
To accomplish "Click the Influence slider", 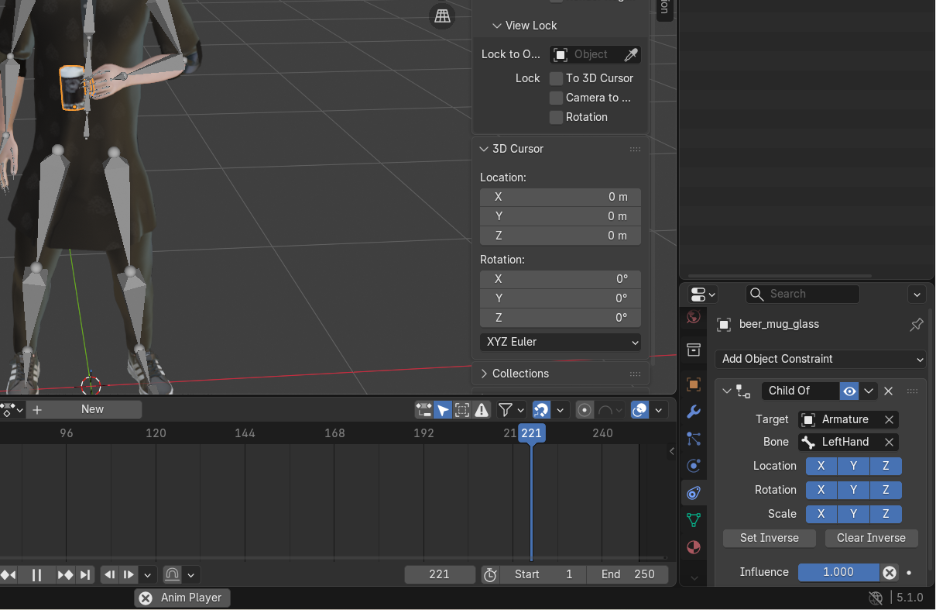I will click(x=837, y=572).
